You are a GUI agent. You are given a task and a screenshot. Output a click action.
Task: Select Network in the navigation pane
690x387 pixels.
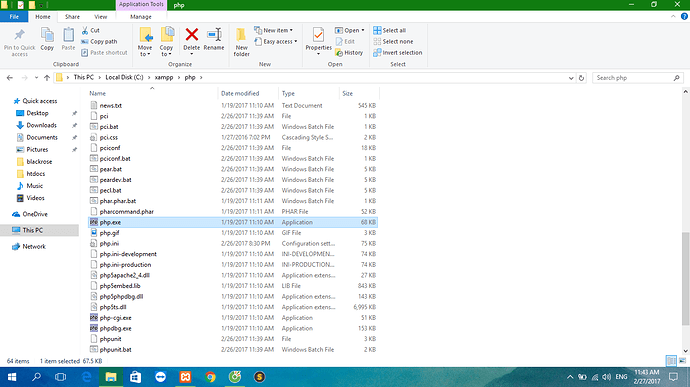point(34,247)
